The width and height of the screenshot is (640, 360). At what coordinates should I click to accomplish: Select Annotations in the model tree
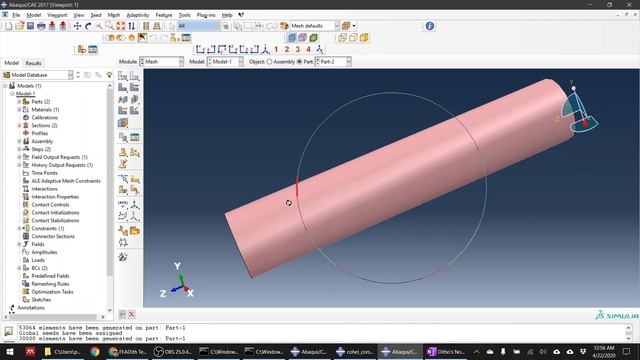pos(31,307)
